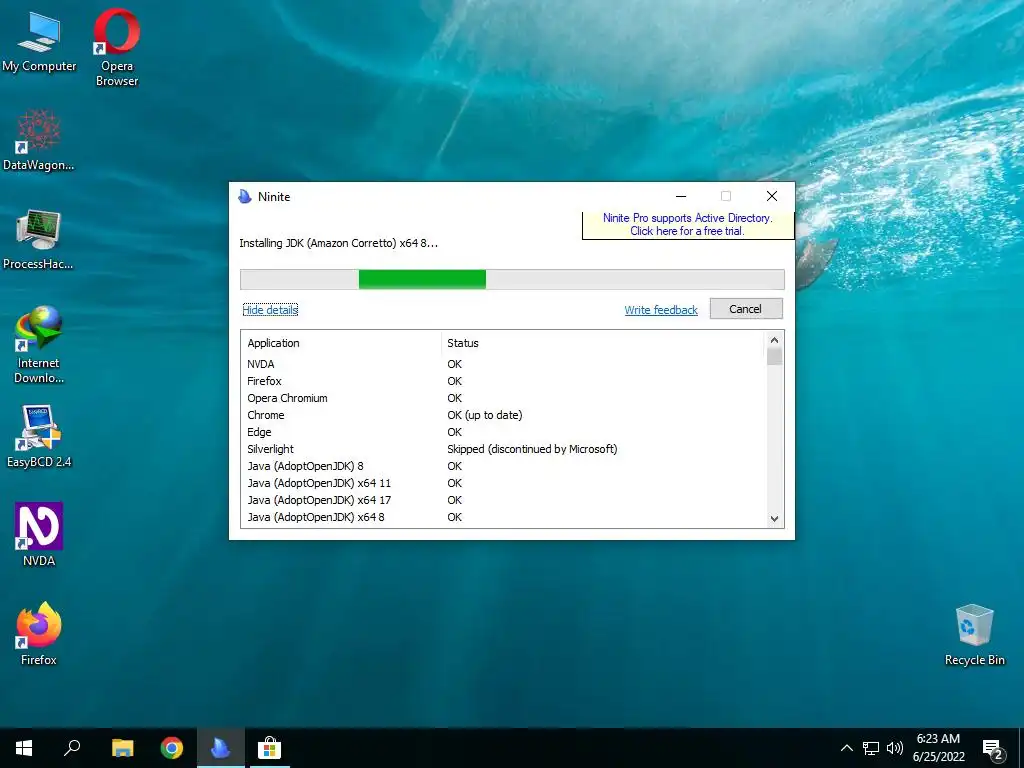Select the Silverlight row

503,449
